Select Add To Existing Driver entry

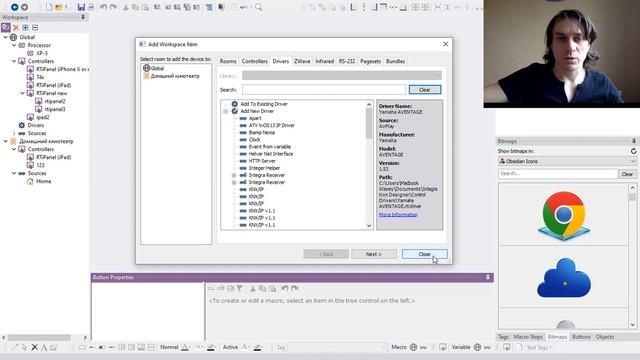click(x=264, y=104)
